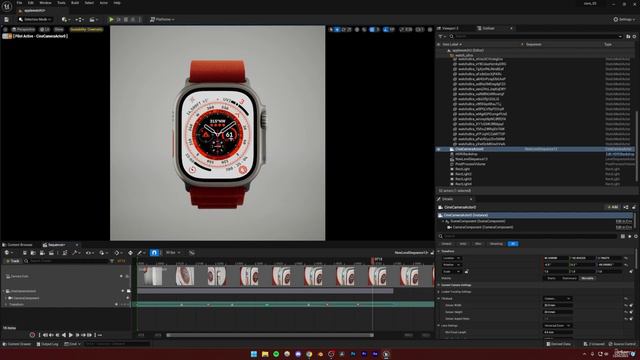Click the Show button in viewport
Screen dimensions: 640x360
click(59, 29)
